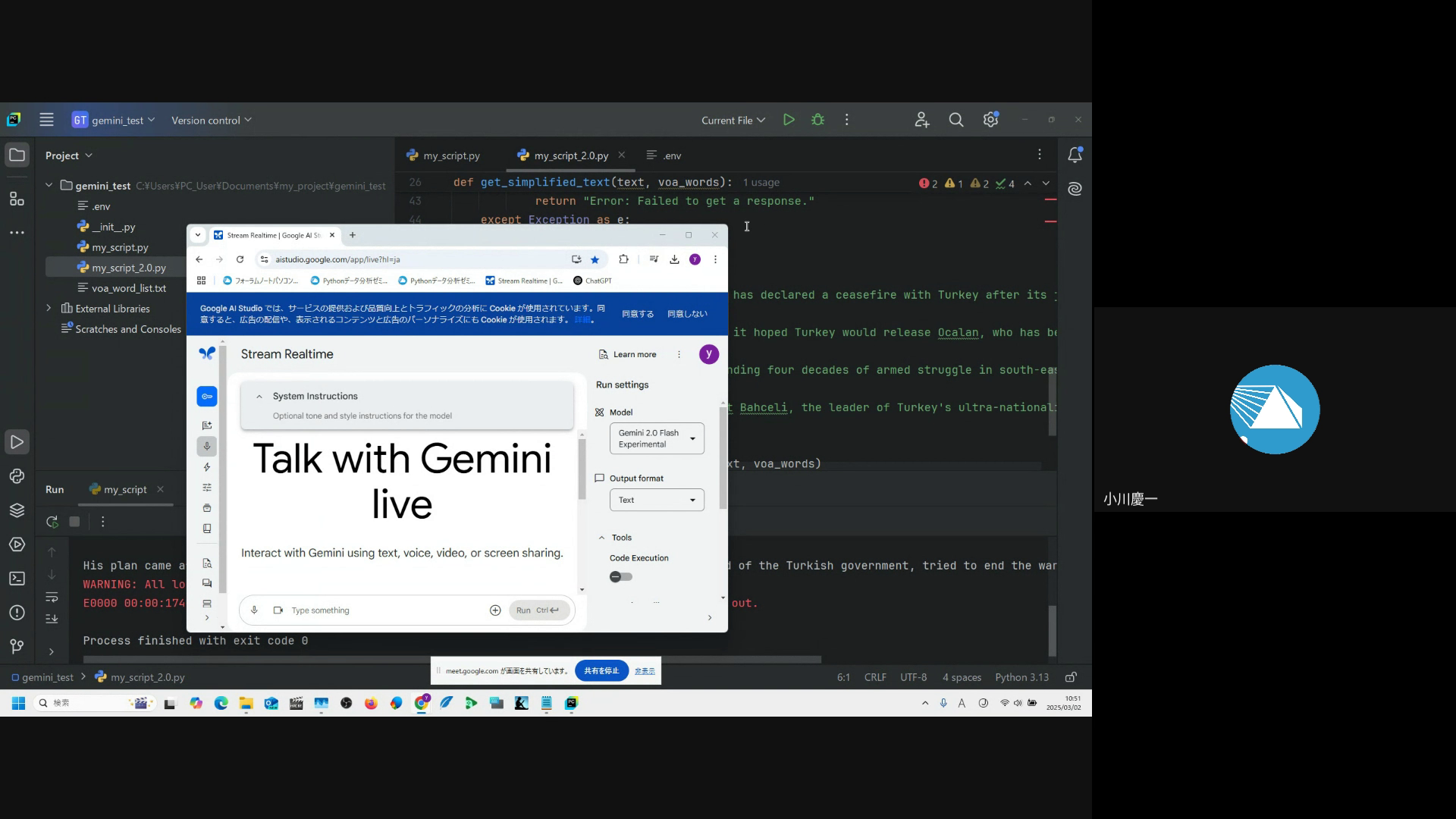The image size is (1456, 819).
Task: Click the green Run arrow in PyCharm toolbar
Action: tap(789, 120)
